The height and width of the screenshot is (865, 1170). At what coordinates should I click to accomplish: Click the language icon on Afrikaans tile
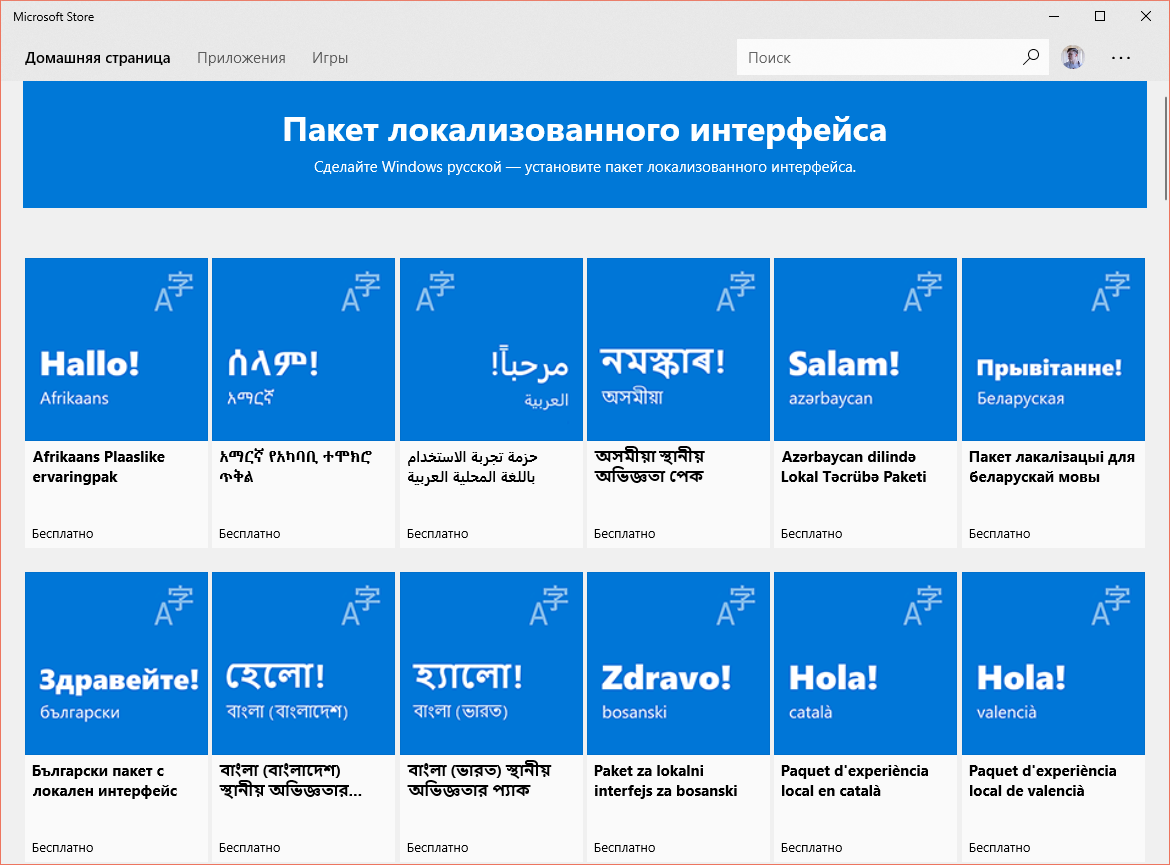(173, 292)
